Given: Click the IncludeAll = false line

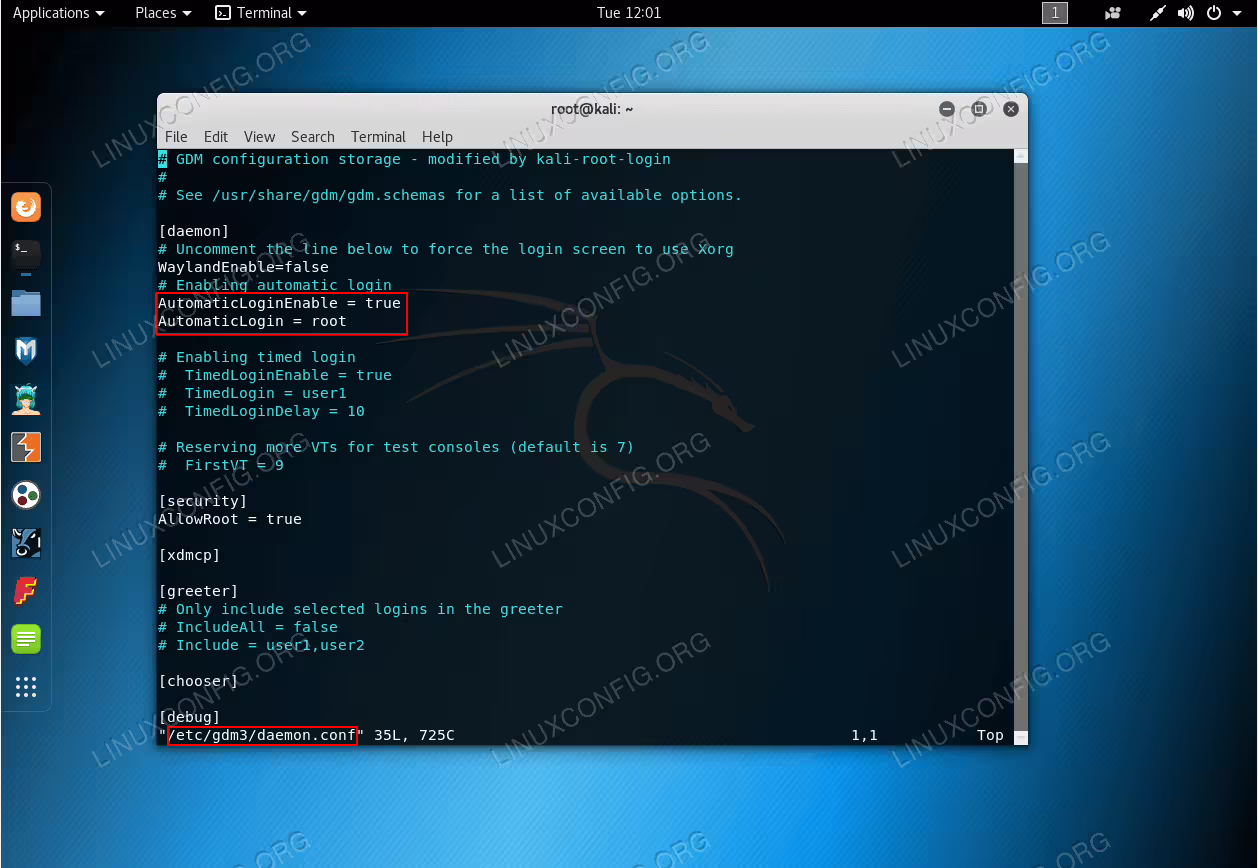Looking at the screenshot, I should (x=248, y=627).
